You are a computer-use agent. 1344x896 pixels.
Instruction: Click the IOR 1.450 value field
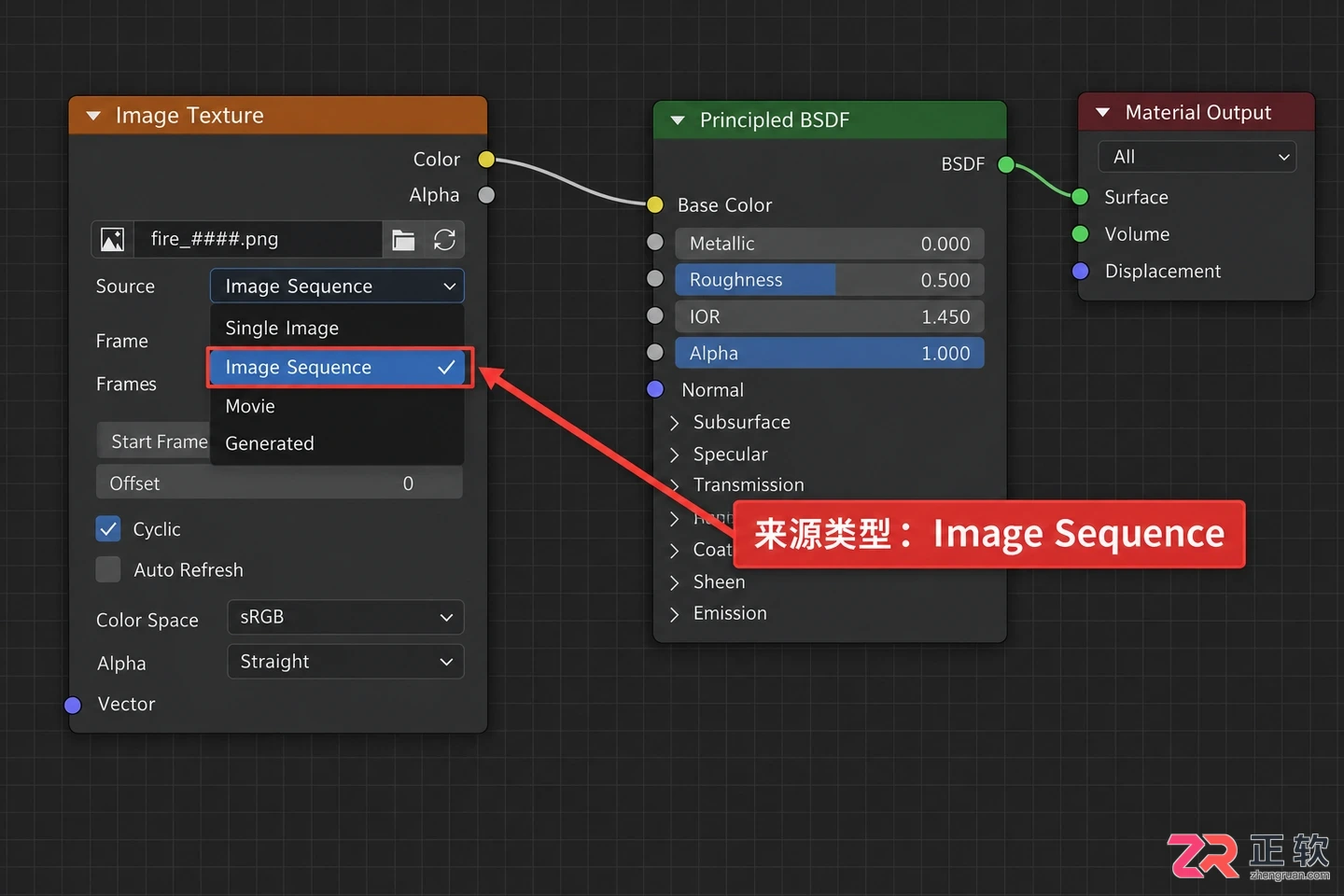pos(830,317)
